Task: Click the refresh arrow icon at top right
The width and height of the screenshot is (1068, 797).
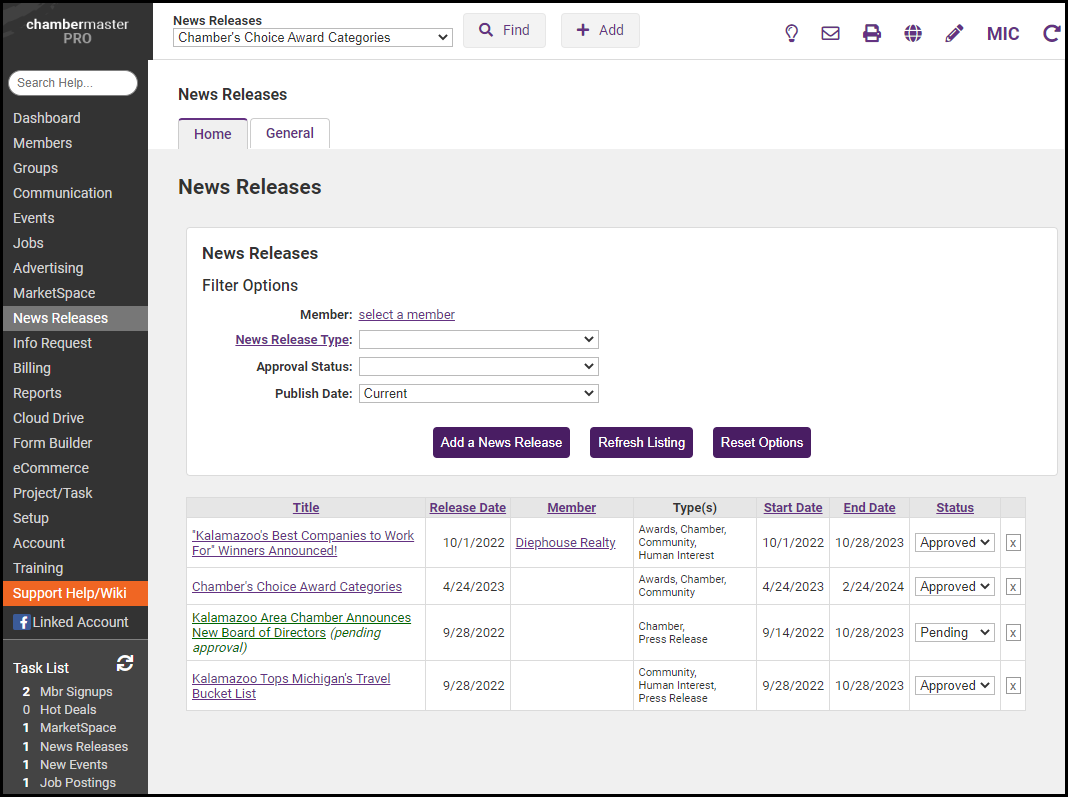Action: click(1051, 33)
